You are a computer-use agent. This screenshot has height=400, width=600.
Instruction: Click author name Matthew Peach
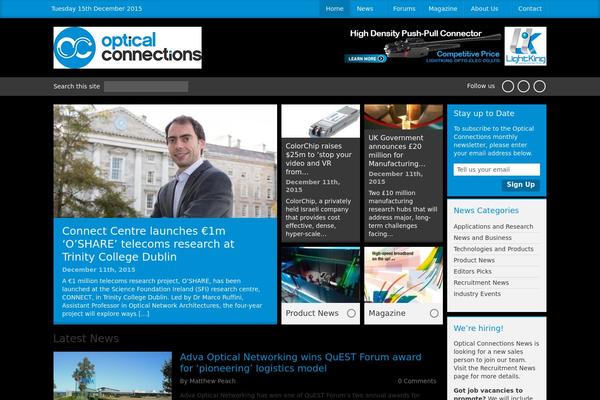click(x=212, y=381)
